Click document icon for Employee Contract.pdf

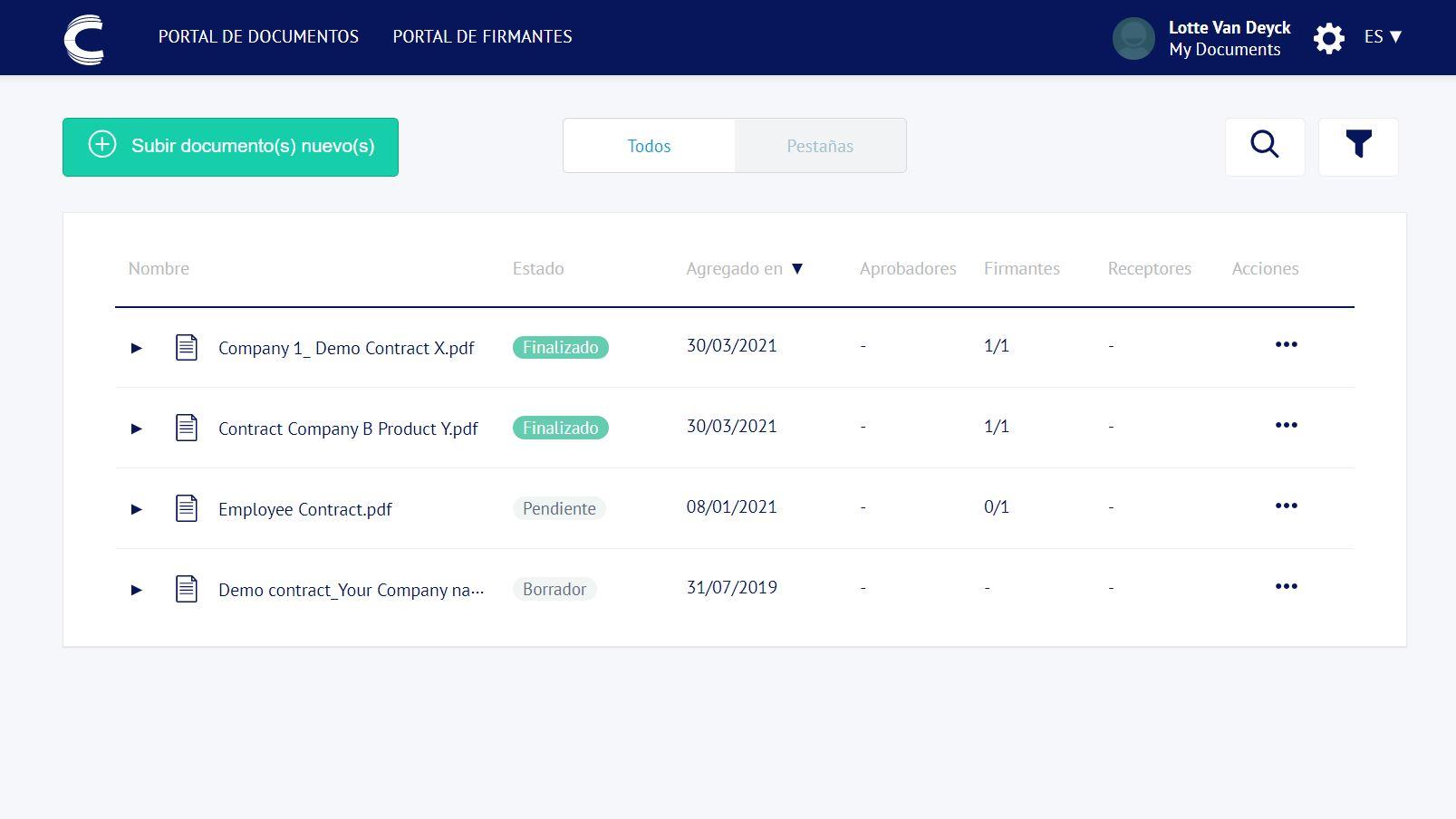[x=186, y=508]
